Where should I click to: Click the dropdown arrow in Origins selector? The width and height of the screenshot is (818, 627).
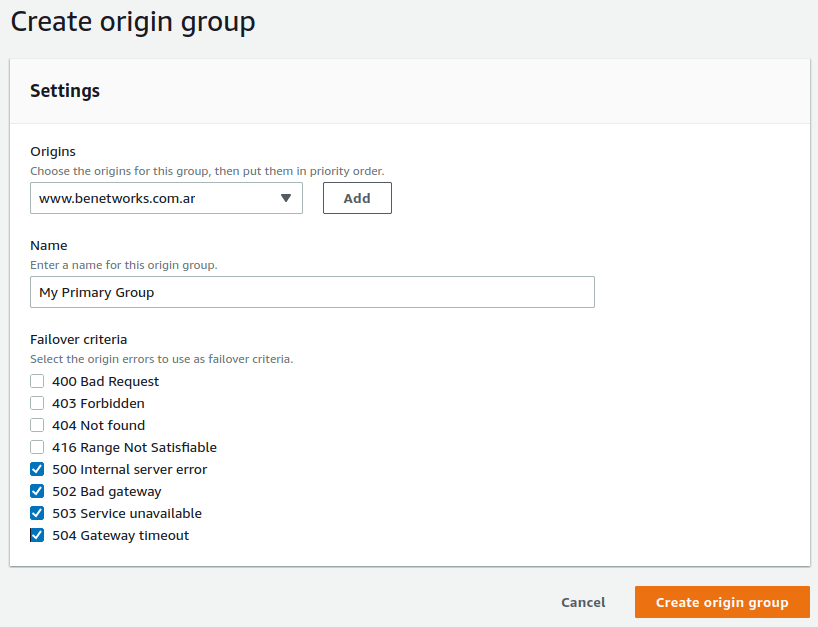point(285,198)
